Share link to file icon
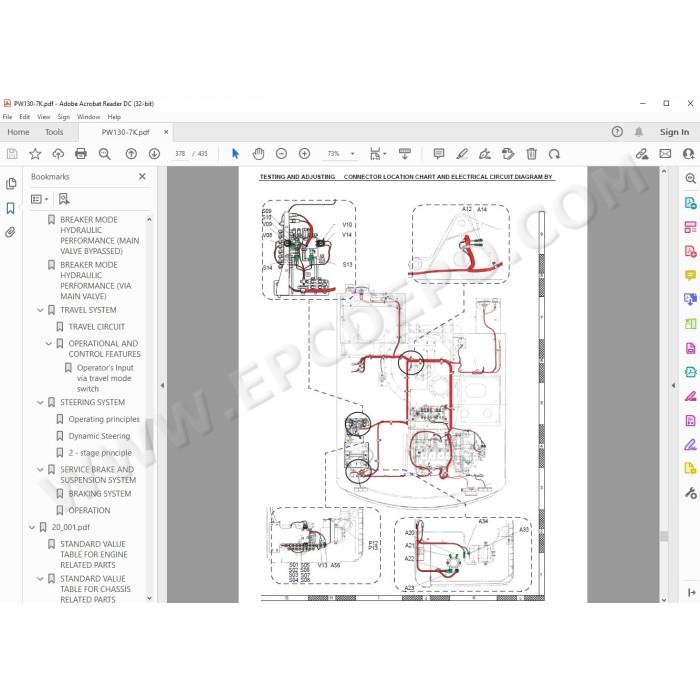Screen dimensions: 700x700 pos(642,154)
